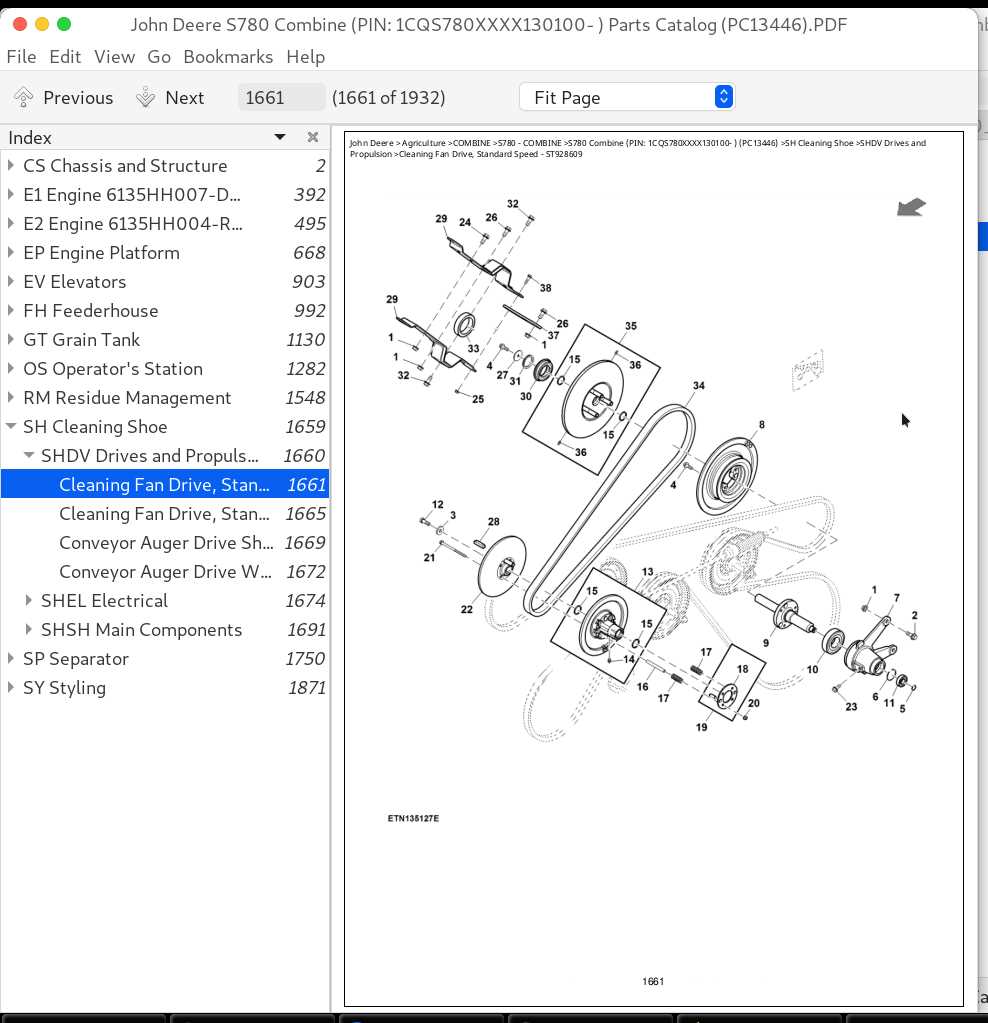Expand the E1 Engine 6135HH007 node

(x=10, y=194)
